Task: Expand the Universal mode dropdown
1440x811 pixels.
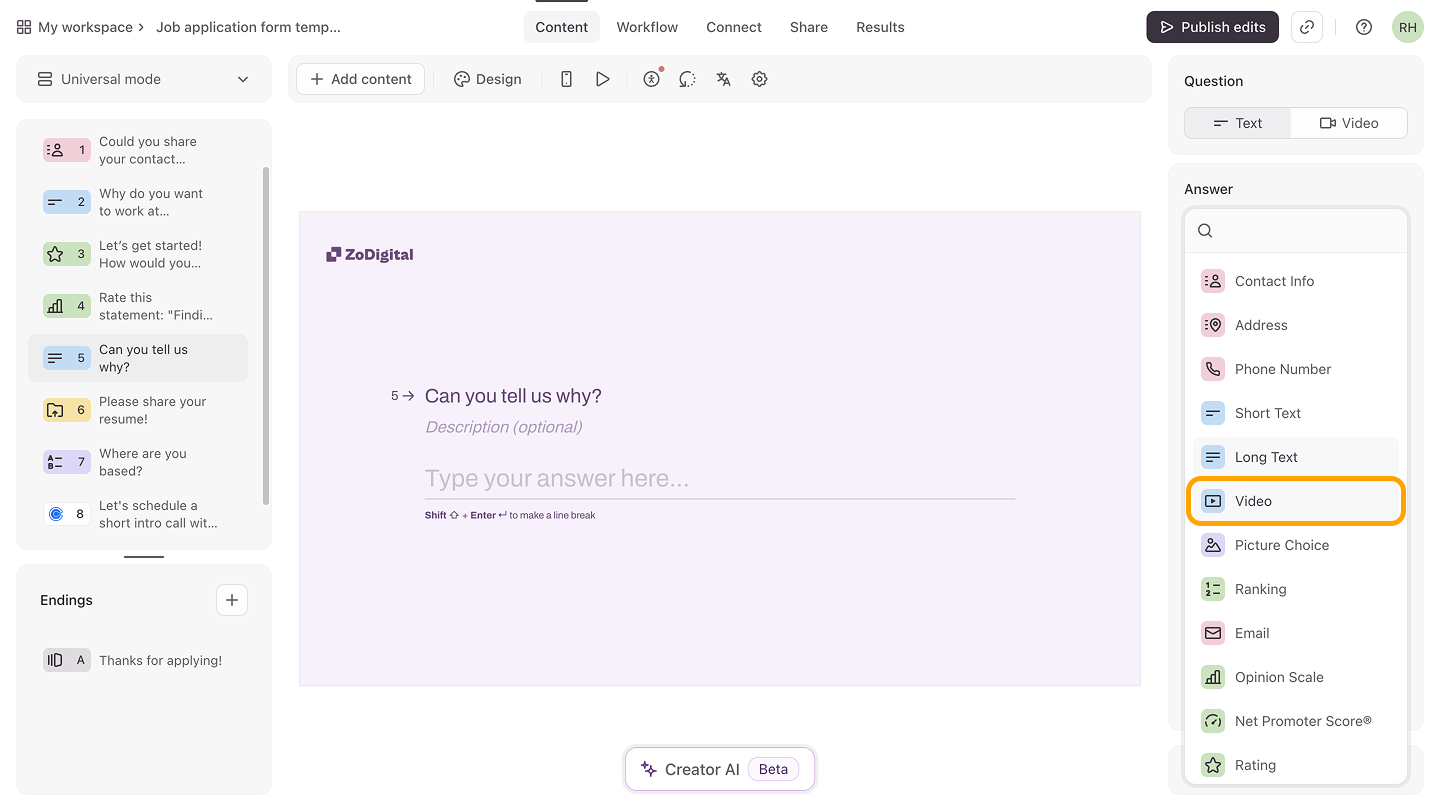Action: (144, 79)
